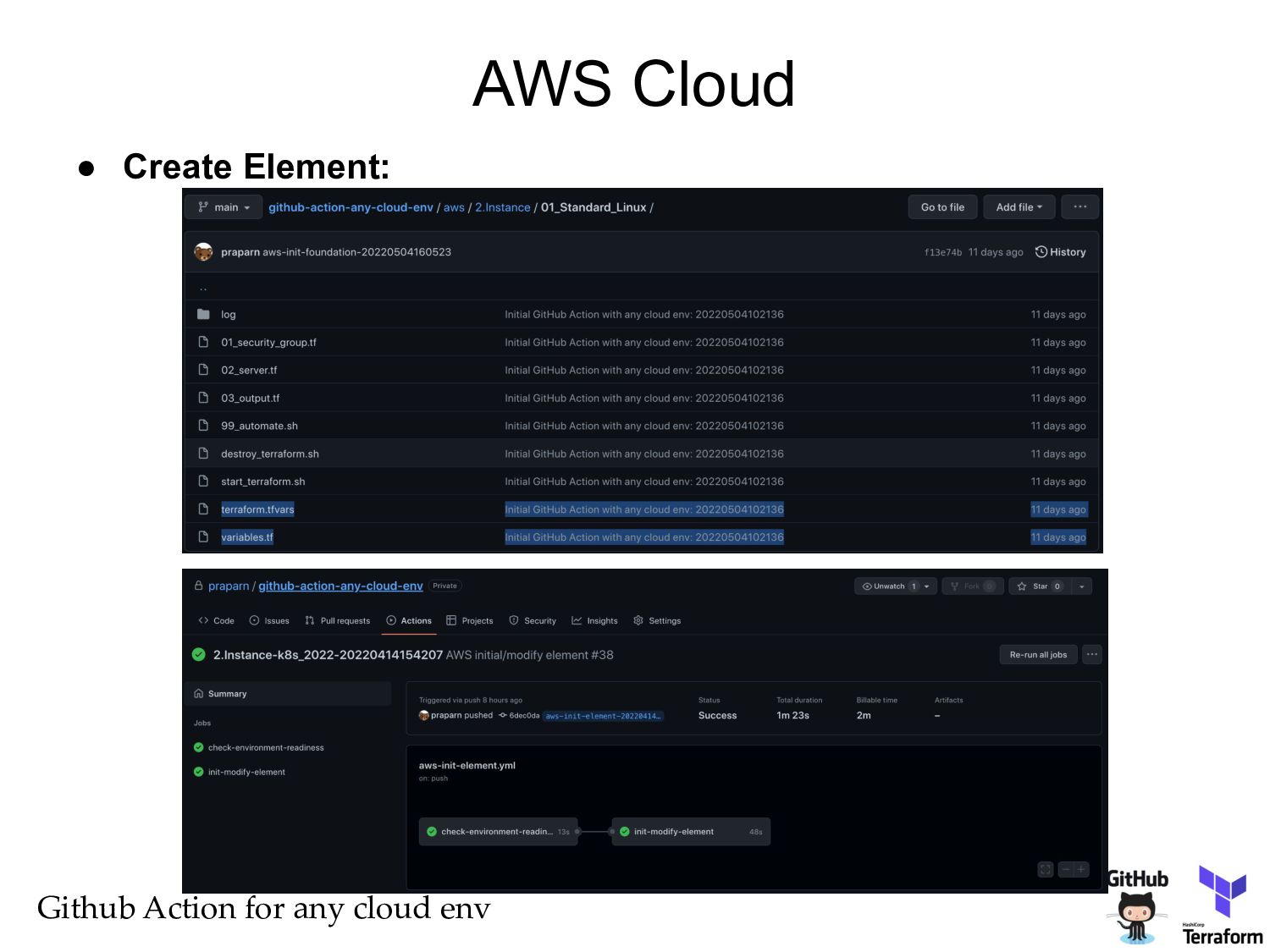Open 03_output.tf file
Viewport: 1270px width, 952px height.
(x=250, y=399)
